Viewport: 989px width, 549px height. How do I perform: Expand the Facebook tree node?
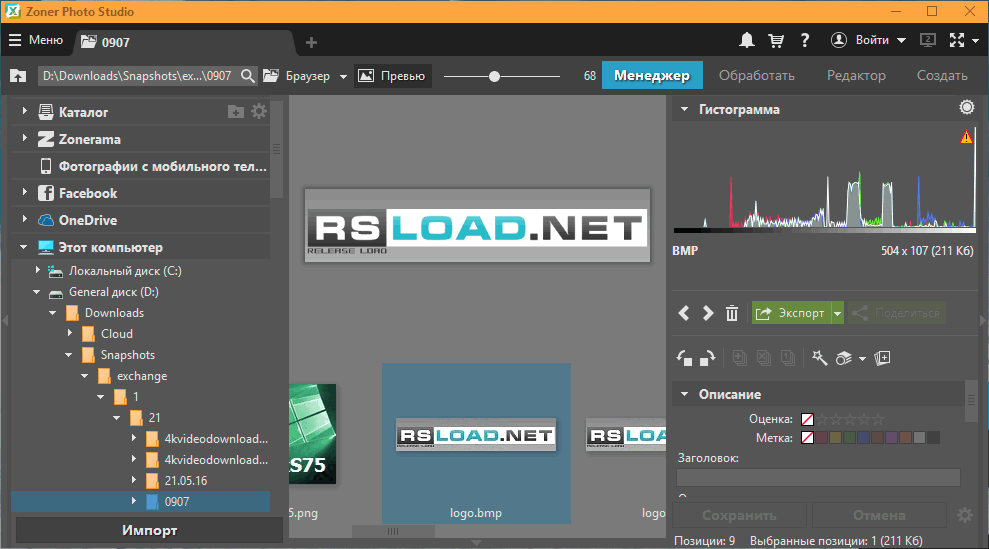(25, 192)
